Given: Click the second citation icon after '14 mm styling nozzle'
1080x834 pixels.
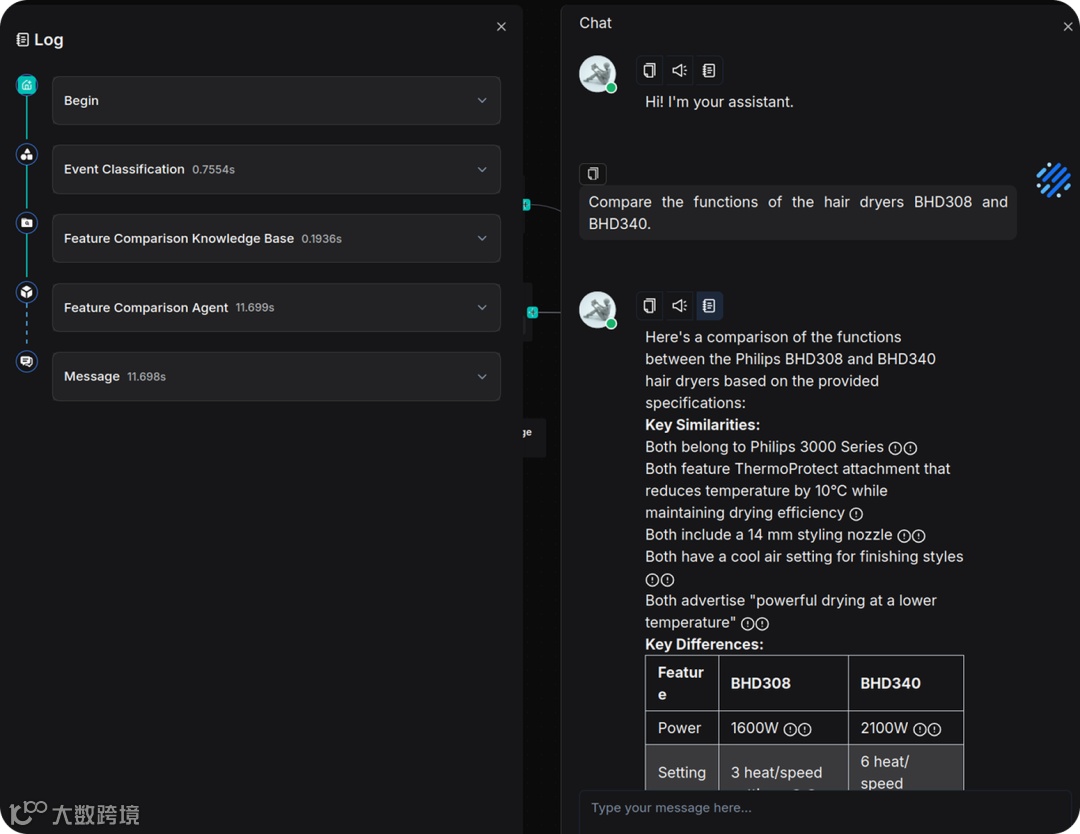Looking at the screenshot, I should coord(918,536).
